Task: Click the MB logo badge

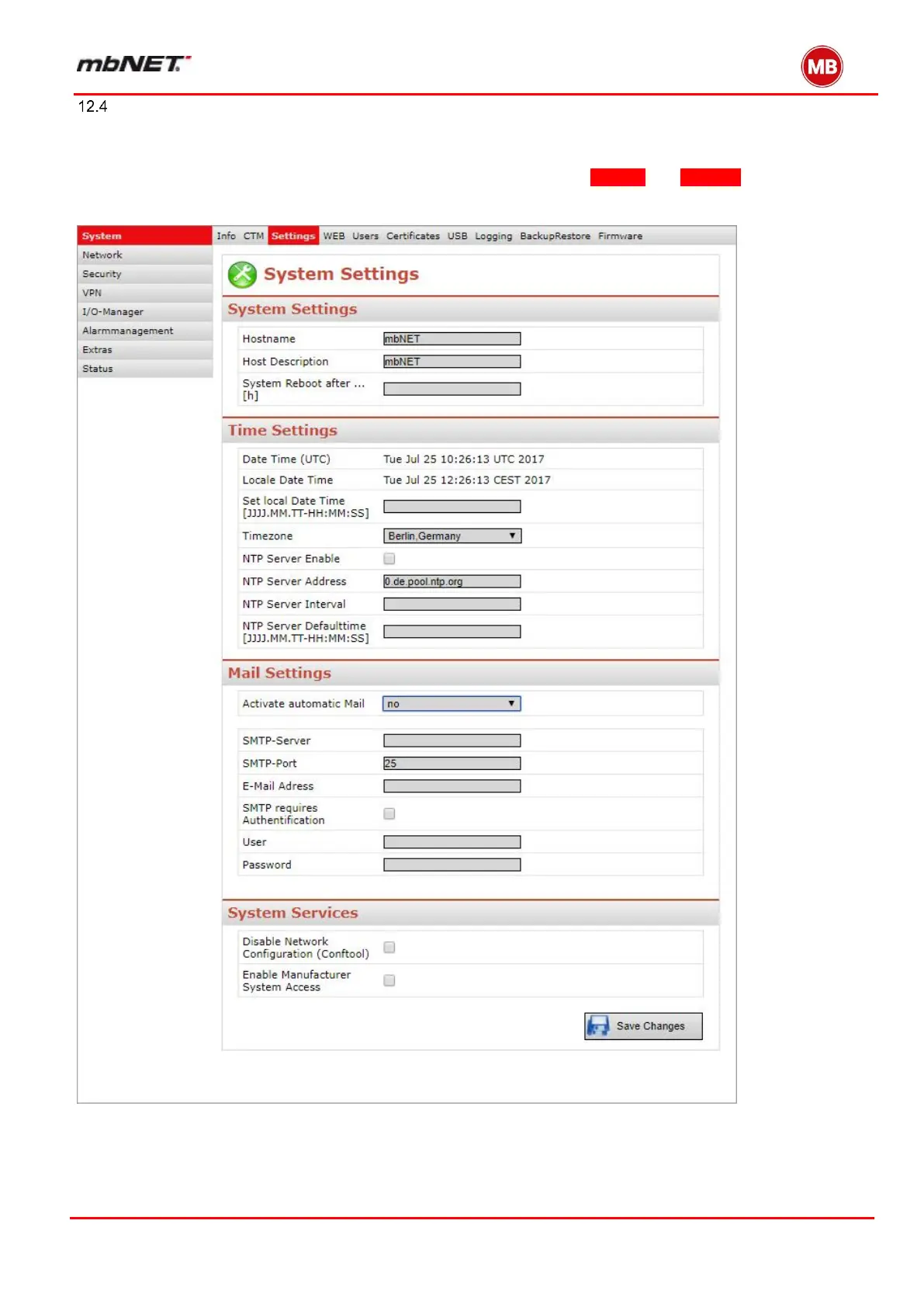Action: click(x=822, y=67)
